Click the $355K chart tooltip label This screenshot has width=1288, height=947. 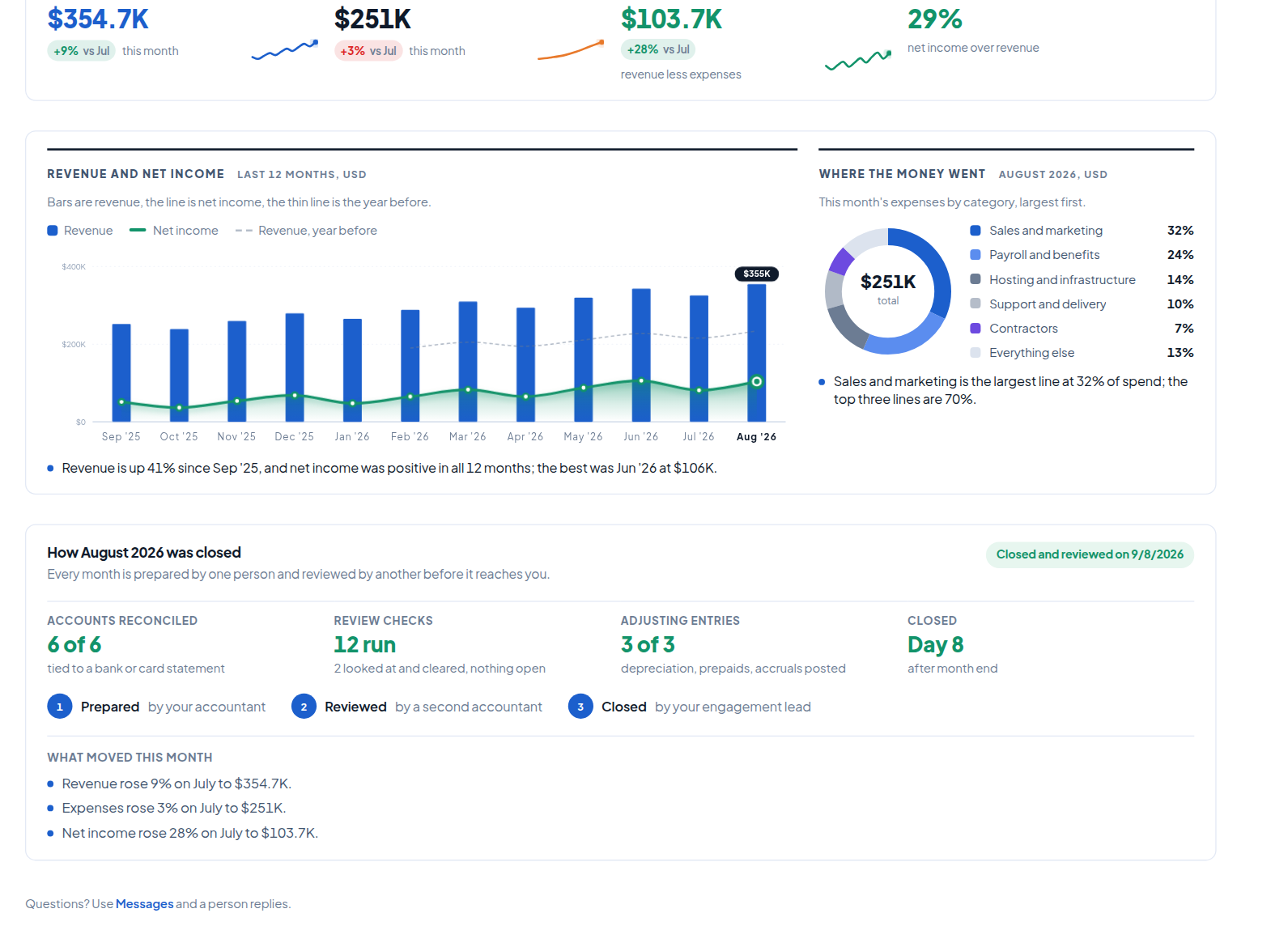click(757, 274)
